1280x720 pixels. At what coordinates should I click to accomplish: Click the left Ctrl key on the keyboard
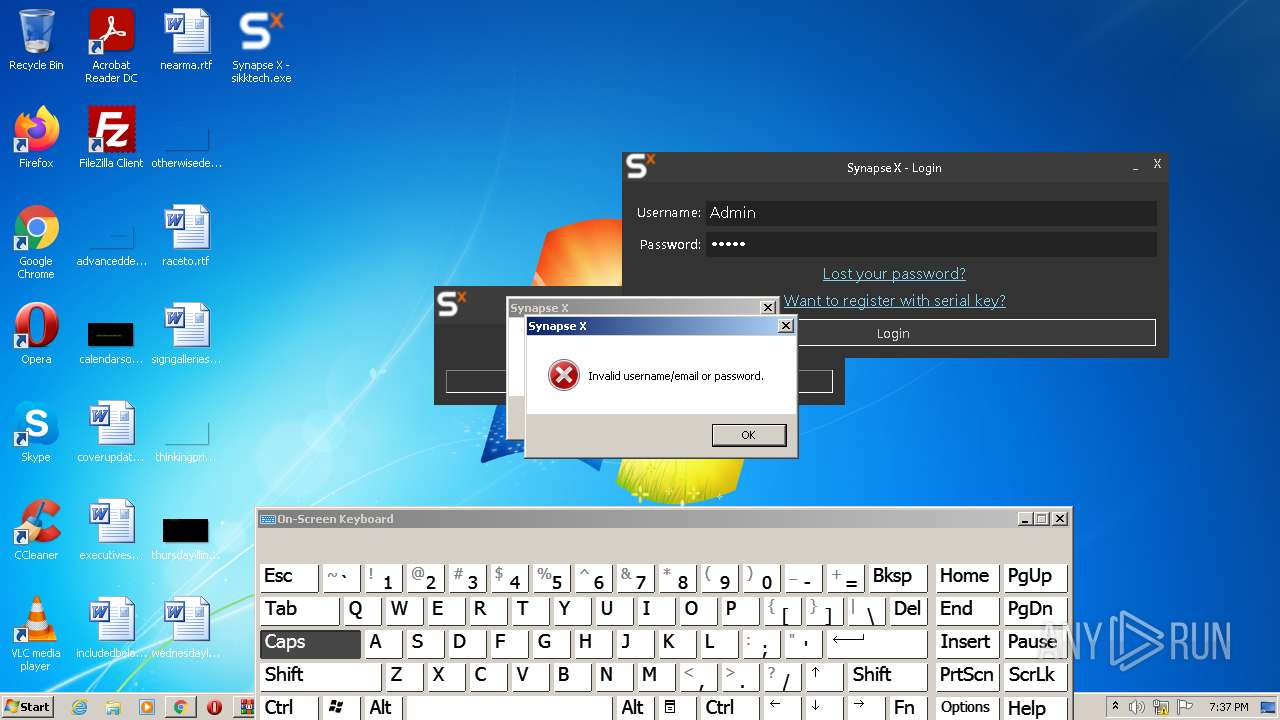290,708
